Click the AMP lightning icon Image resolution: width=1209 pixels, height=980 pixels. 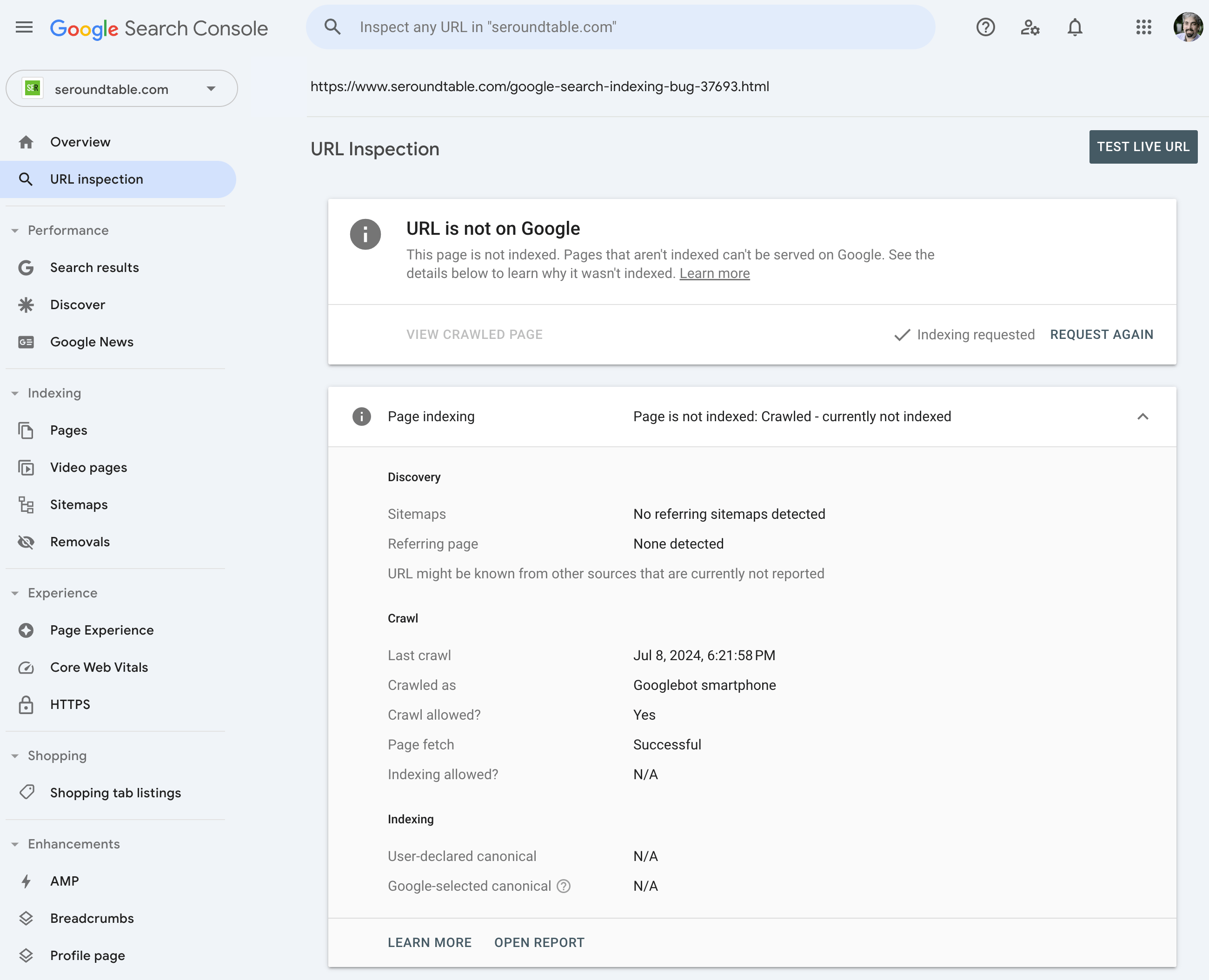(x=26, y=881)
